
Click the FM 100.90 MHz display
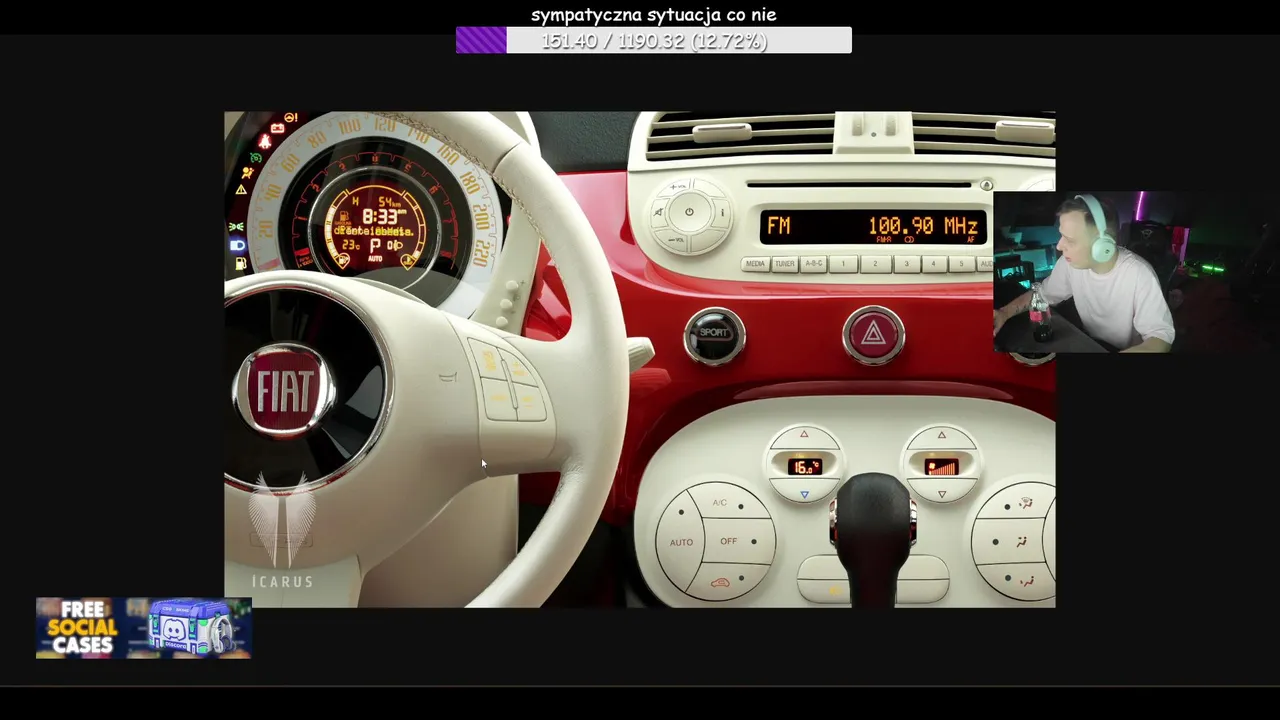tap(872, 227)
